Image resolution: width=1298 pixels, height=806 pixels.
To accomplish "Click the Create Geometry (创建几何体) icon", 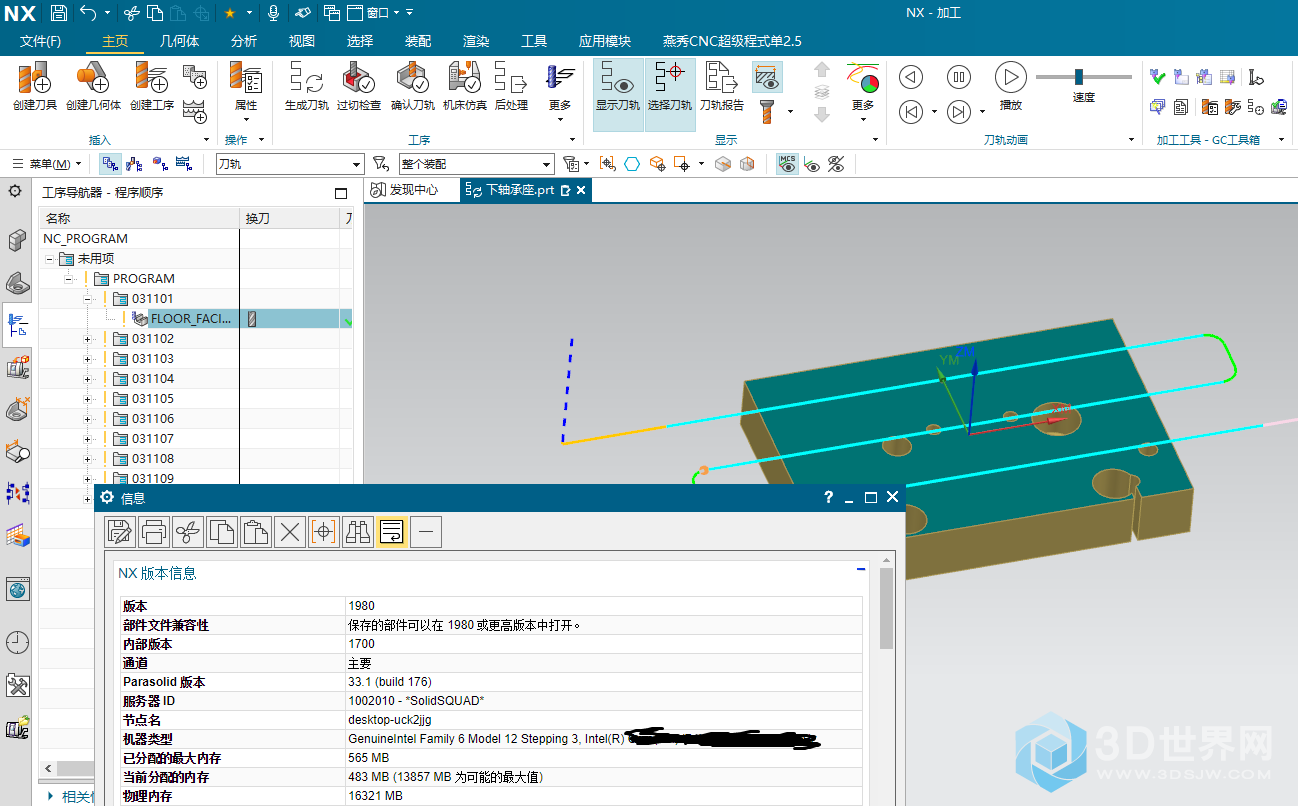I will click(x=93, y=84).
